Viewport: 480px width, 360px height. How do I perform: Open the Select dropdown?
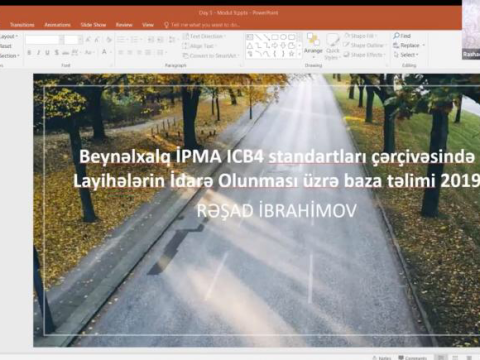coord(406,54)
